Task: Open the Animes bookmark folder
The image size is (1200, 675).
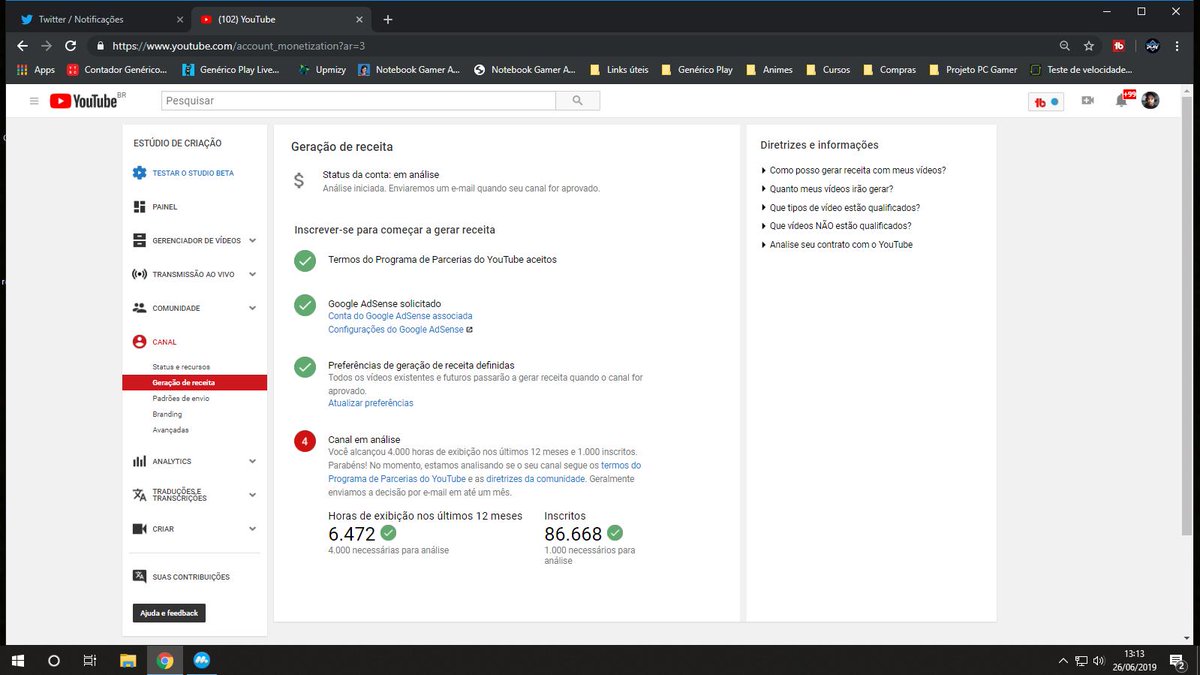Action: click(768, 70)
